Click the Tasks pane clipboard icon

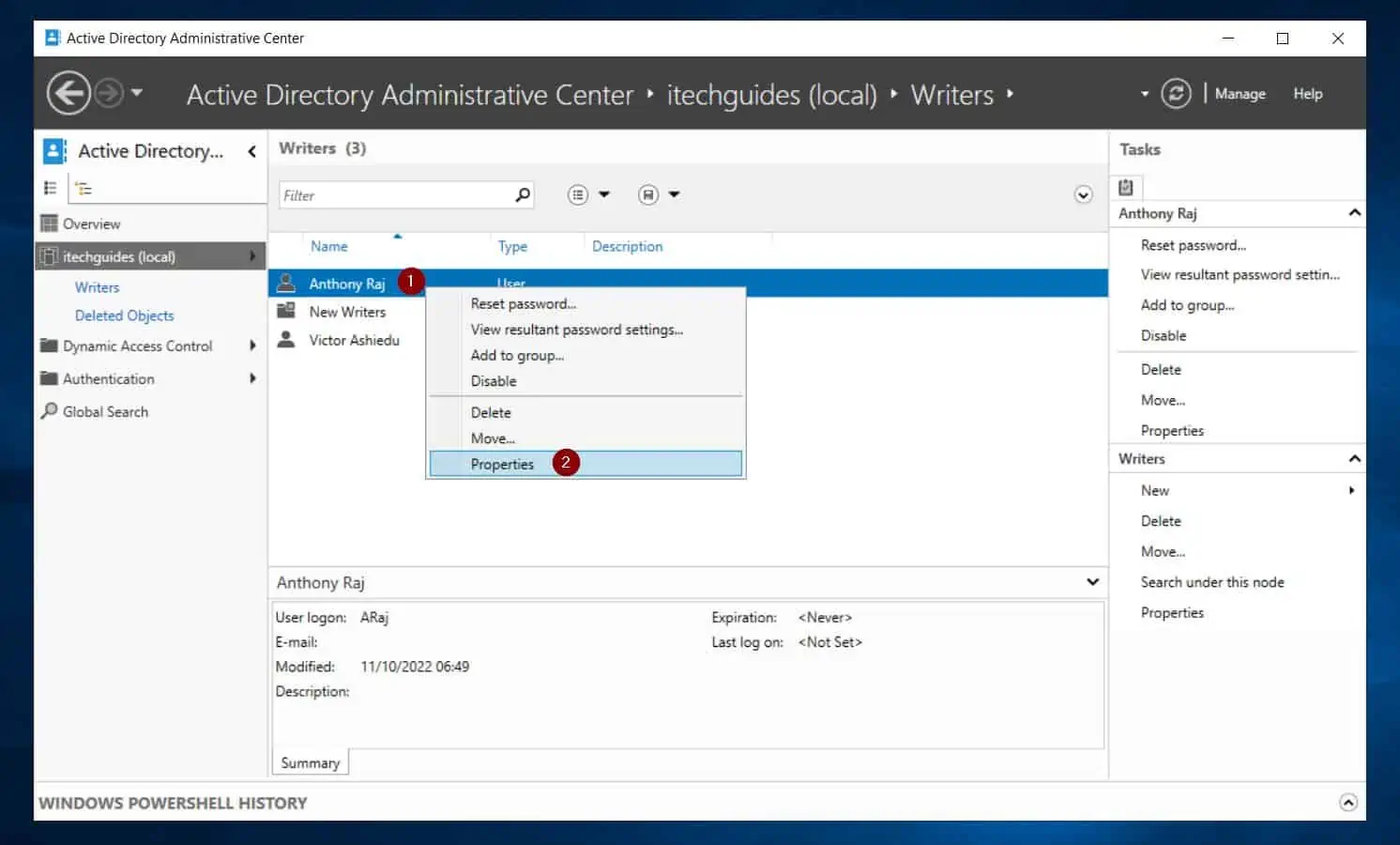(x=1126, y=187)
